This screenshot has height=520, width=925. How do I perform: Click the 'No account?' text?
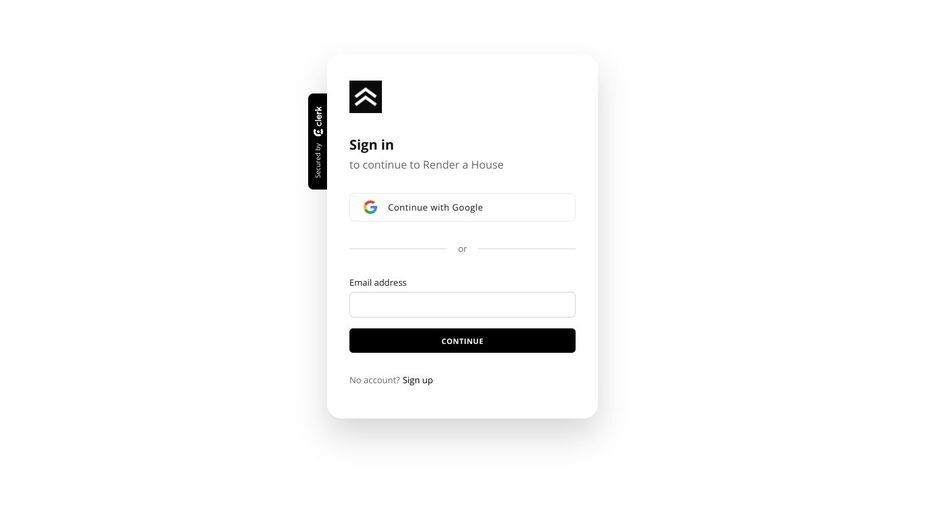[375, 380]
